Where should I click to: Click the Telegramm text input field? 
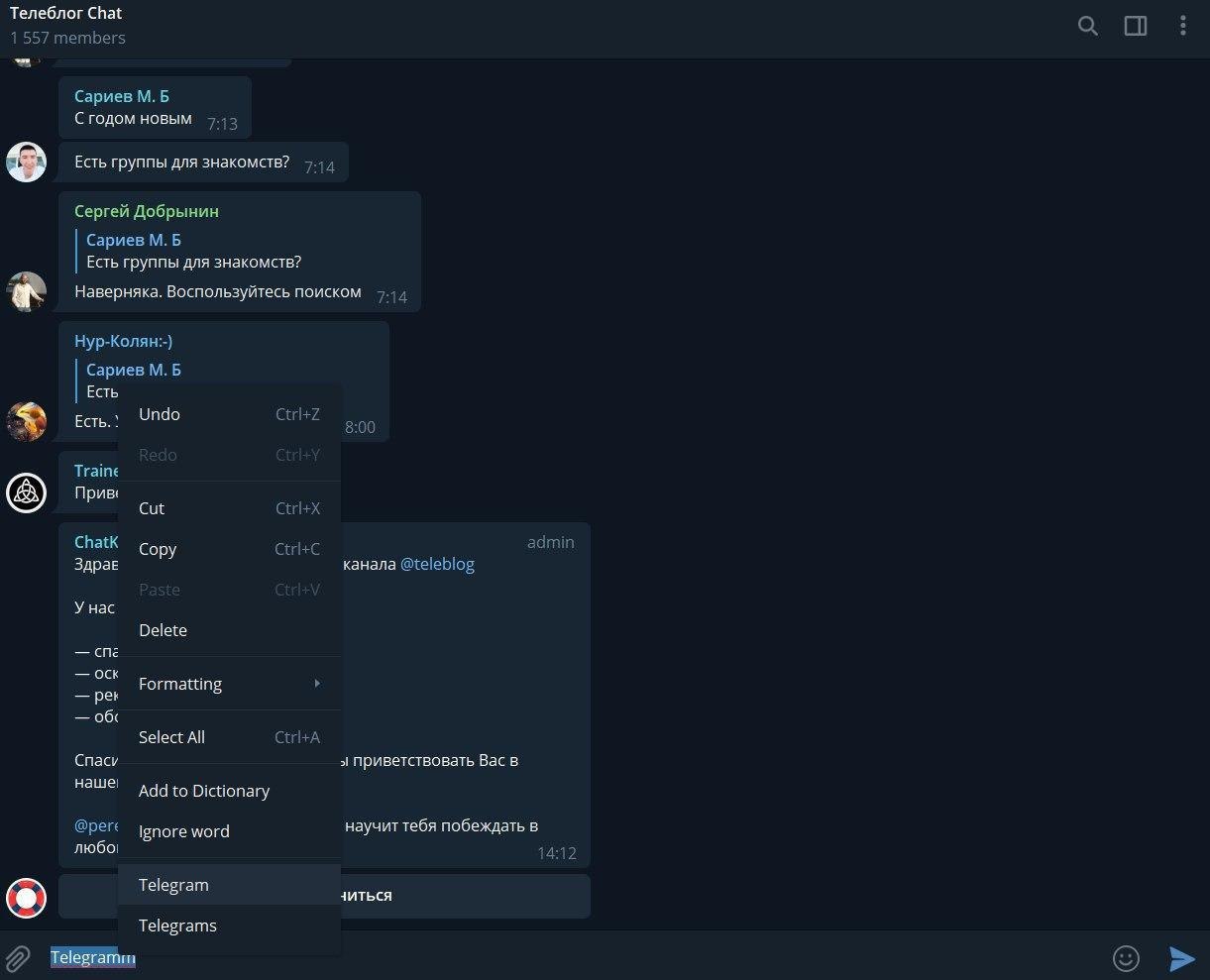575,958
